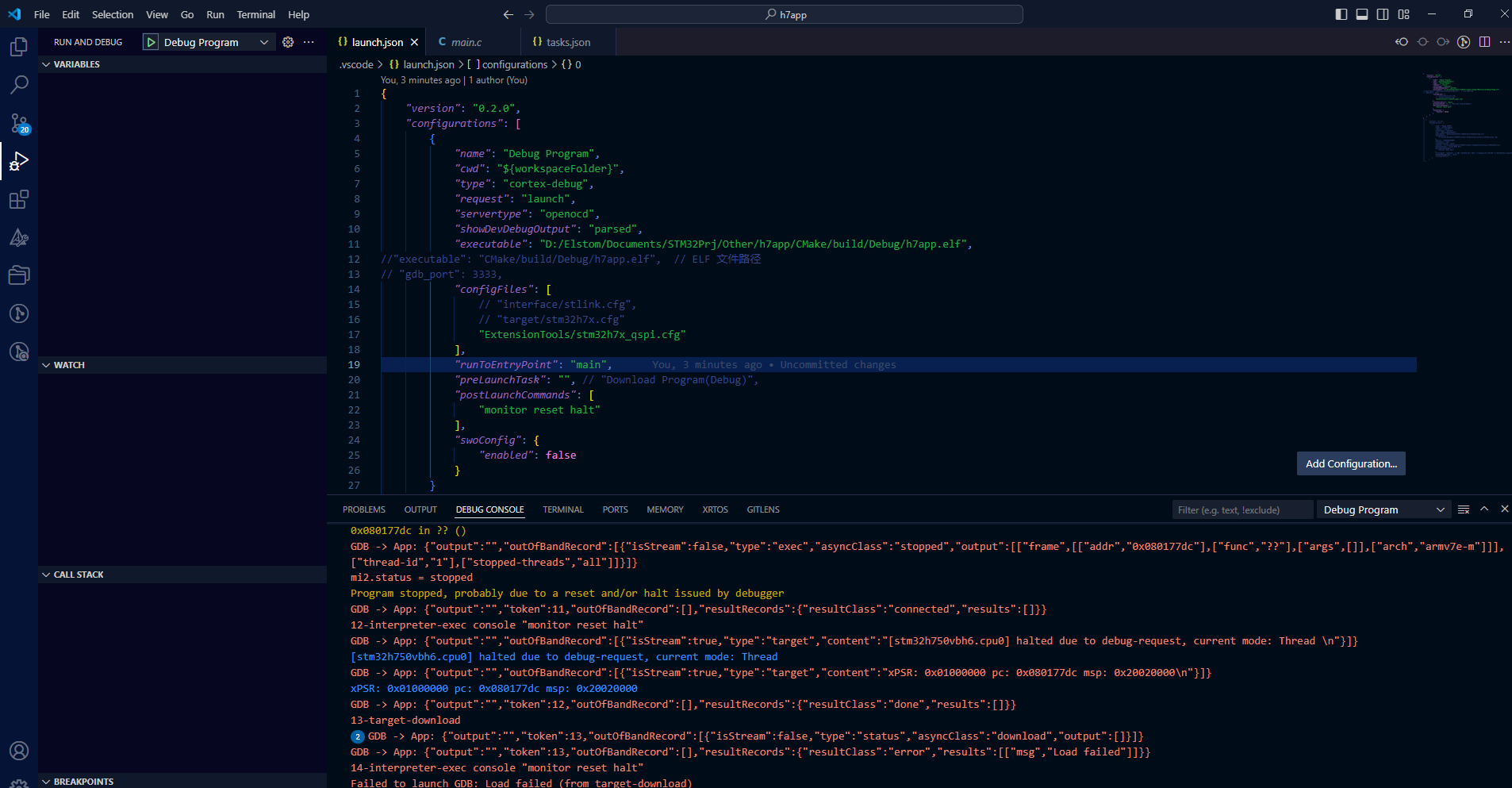Open the View menu
The height and width of the screenshot is (788, 1512).
157,14
